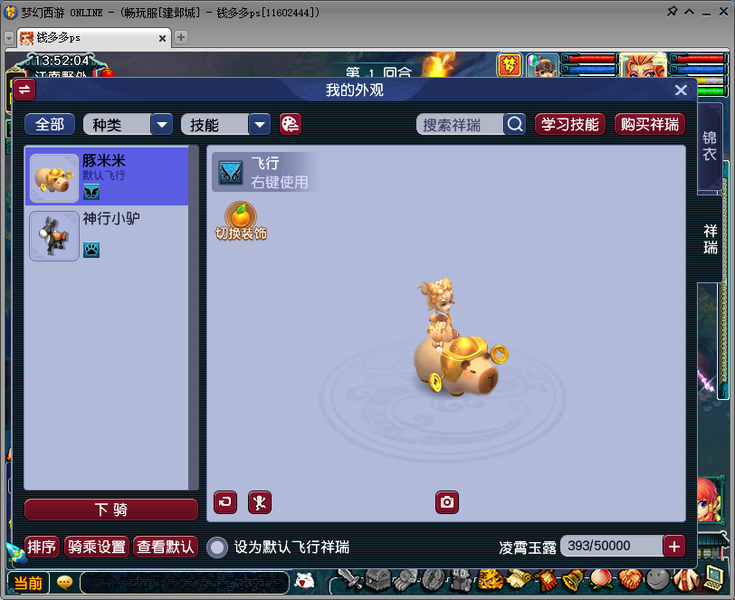Click the 切换装饰 orange decoration icon
Screen dimensions: 735x600
tap(241, 220)
